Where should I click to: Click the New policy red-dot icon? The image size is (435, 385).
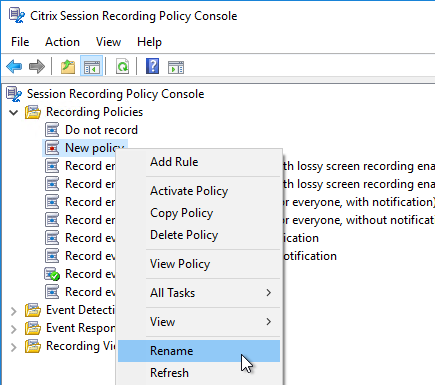pyautogui.click(x=52, y=148)
